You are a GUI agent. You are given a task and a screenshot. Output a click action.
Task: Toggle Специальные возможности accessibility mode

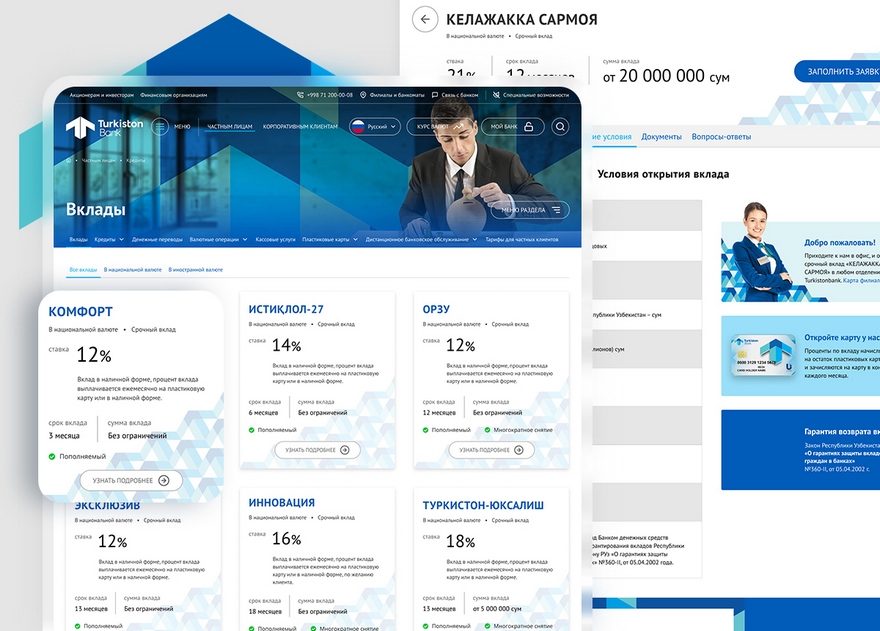[531, 95]
